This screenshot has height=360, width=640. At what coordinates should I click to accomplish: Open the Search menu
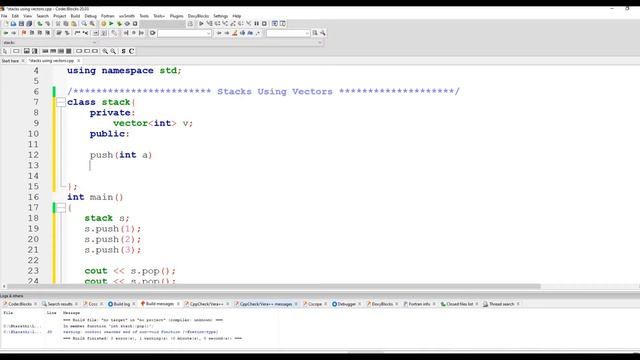point(42,16)
